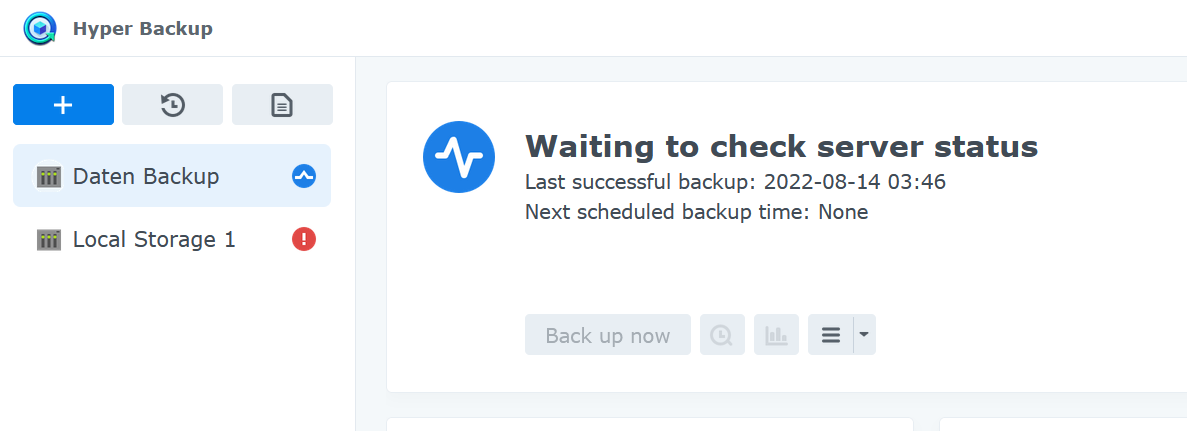
Task: Click the Hyper Backup title text
Action: pos(142,29)
